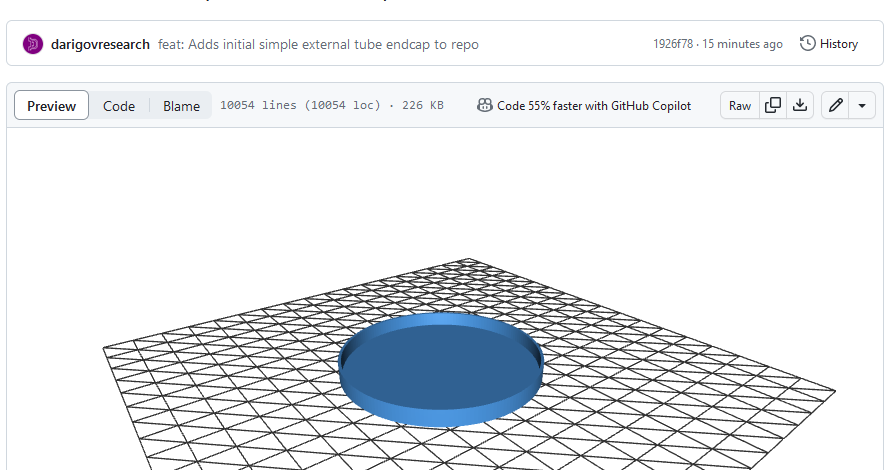This screenshot has height=470, width=895.
Task: Download the raw file
Action: tap(800, 106)
